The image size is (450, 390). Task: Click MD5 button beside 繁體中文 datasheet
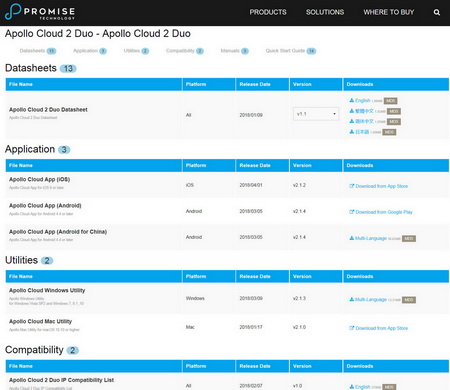pyautogui.click(x=394, y=111)
